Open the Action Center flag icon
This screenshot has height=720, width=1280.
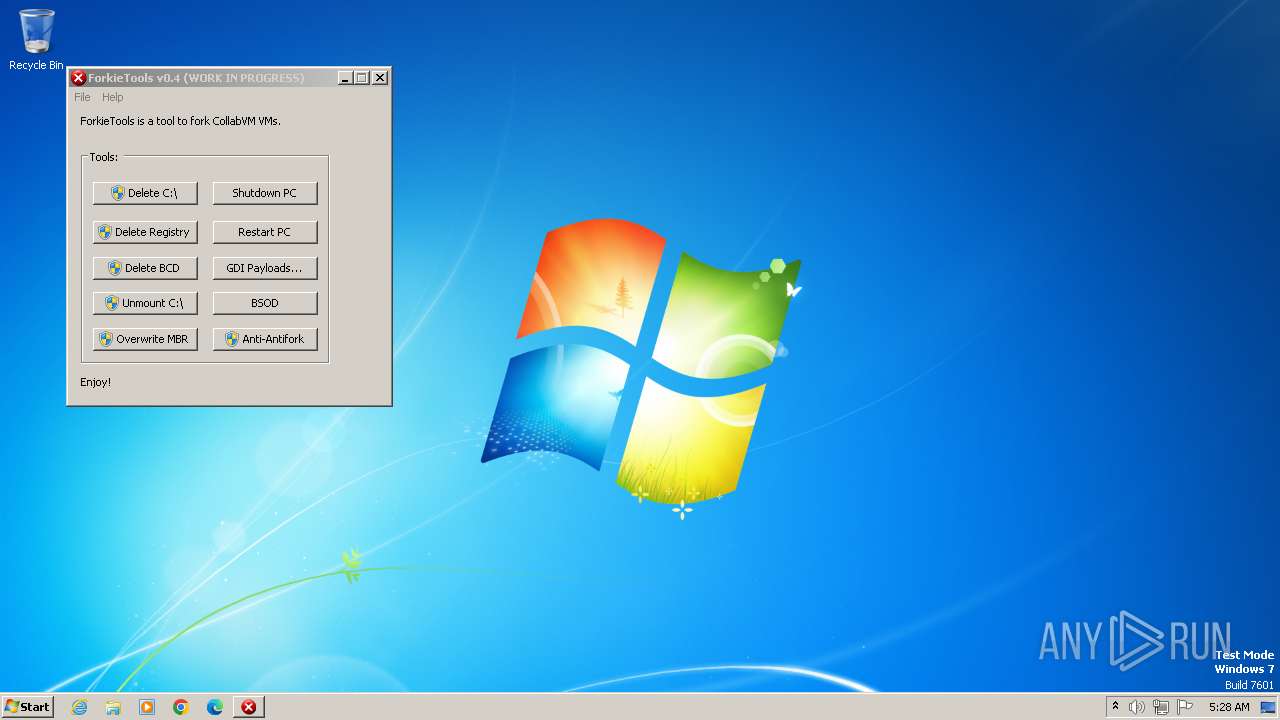(x=1185, y=707)
